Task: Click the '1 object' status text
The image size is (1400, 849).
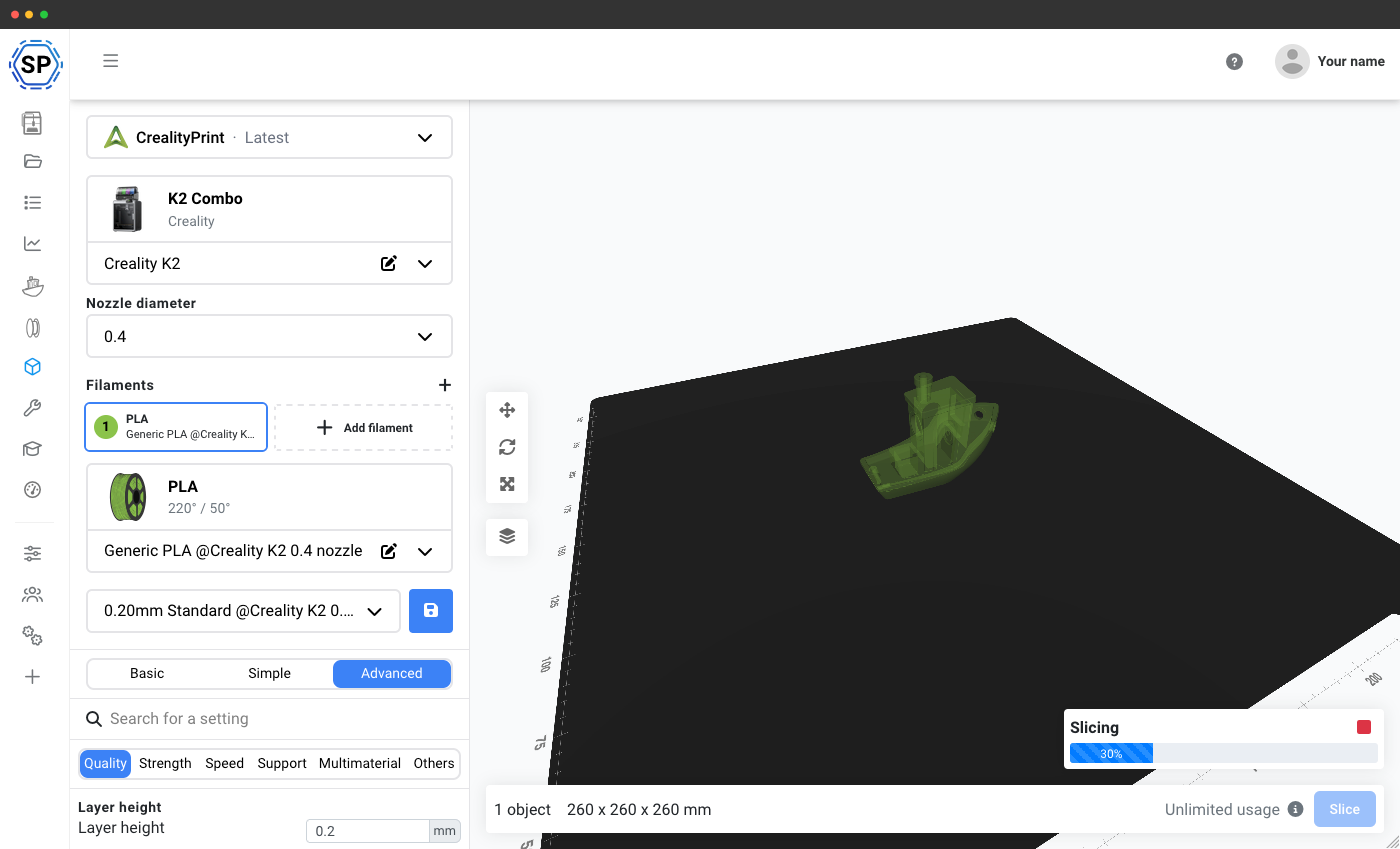Action: click(x=523, y=810)
